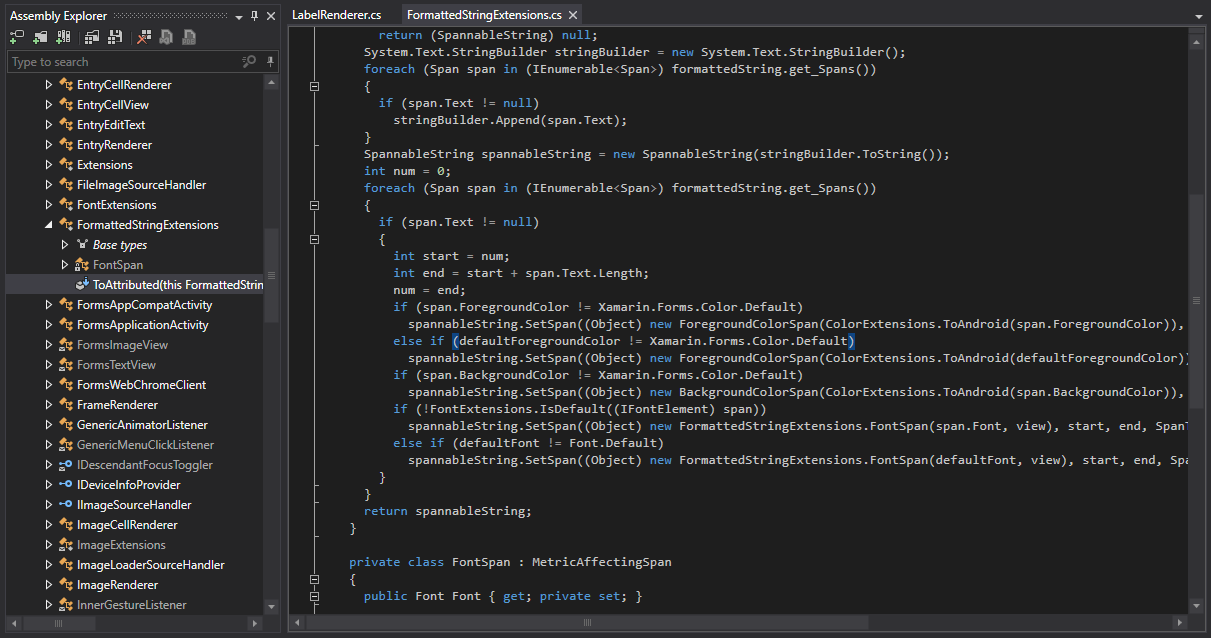Expand the IDeviceInfoProvider node arrow

tap(49, 485)
